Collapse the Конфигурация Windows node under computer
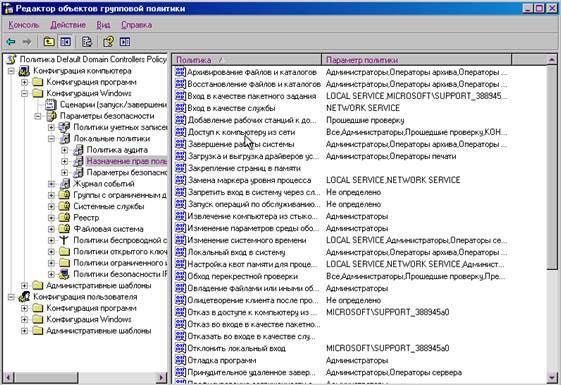 point(24,93)
